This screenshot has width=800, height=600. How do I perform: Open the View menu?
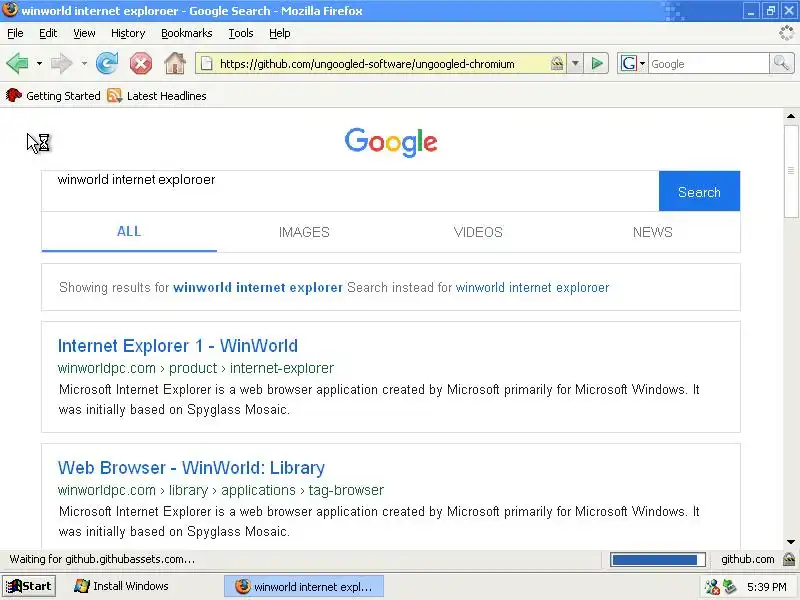[84, 33]
